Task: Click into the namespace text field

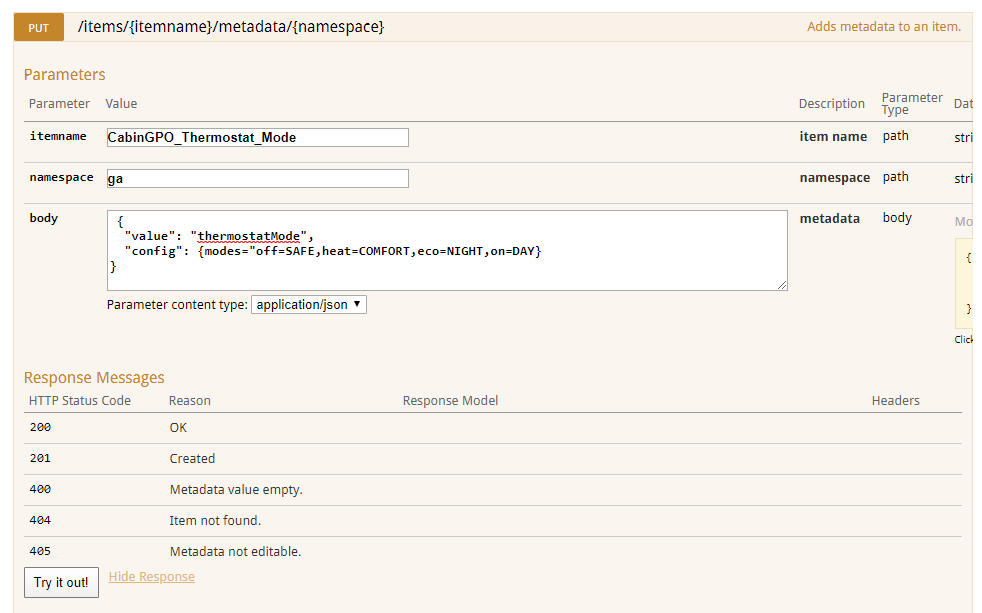Action: tap(257, 178)
